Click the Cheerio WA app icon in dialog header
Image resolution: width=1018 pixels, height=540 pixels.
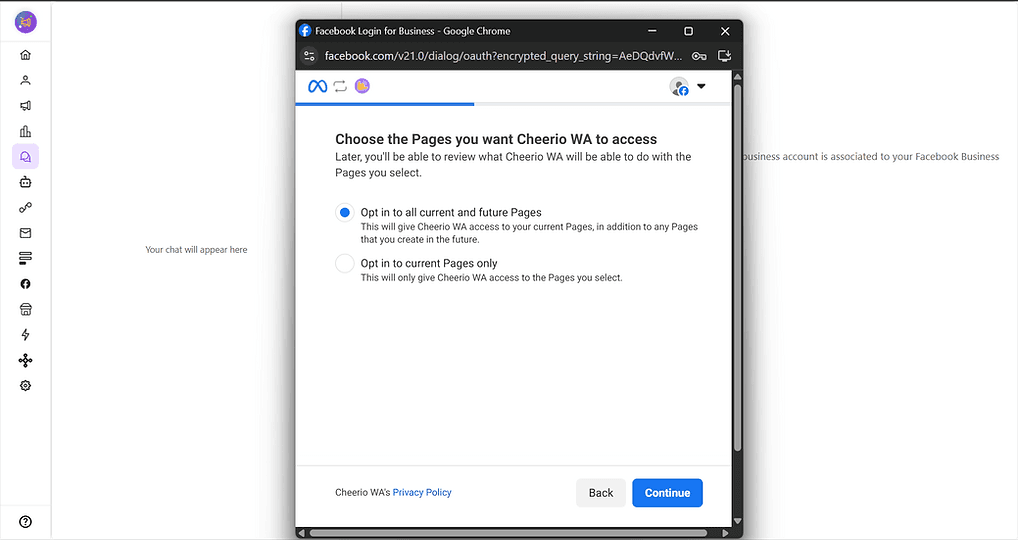[x=362, y=86]
